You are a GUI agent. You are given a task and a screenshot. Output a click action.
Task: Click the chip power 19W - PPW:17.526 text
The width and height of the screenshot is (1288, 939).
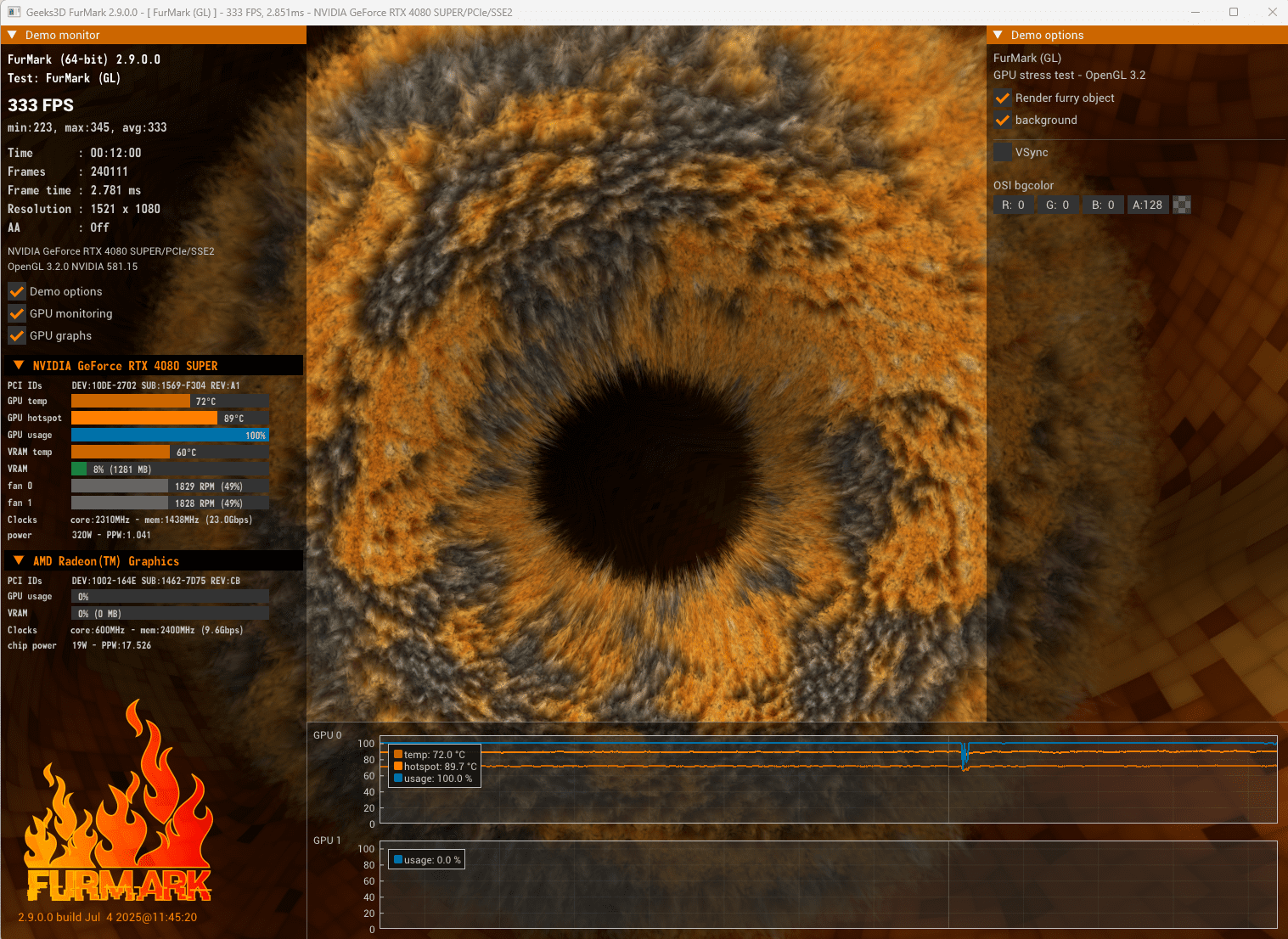click(x=111, y=645)
